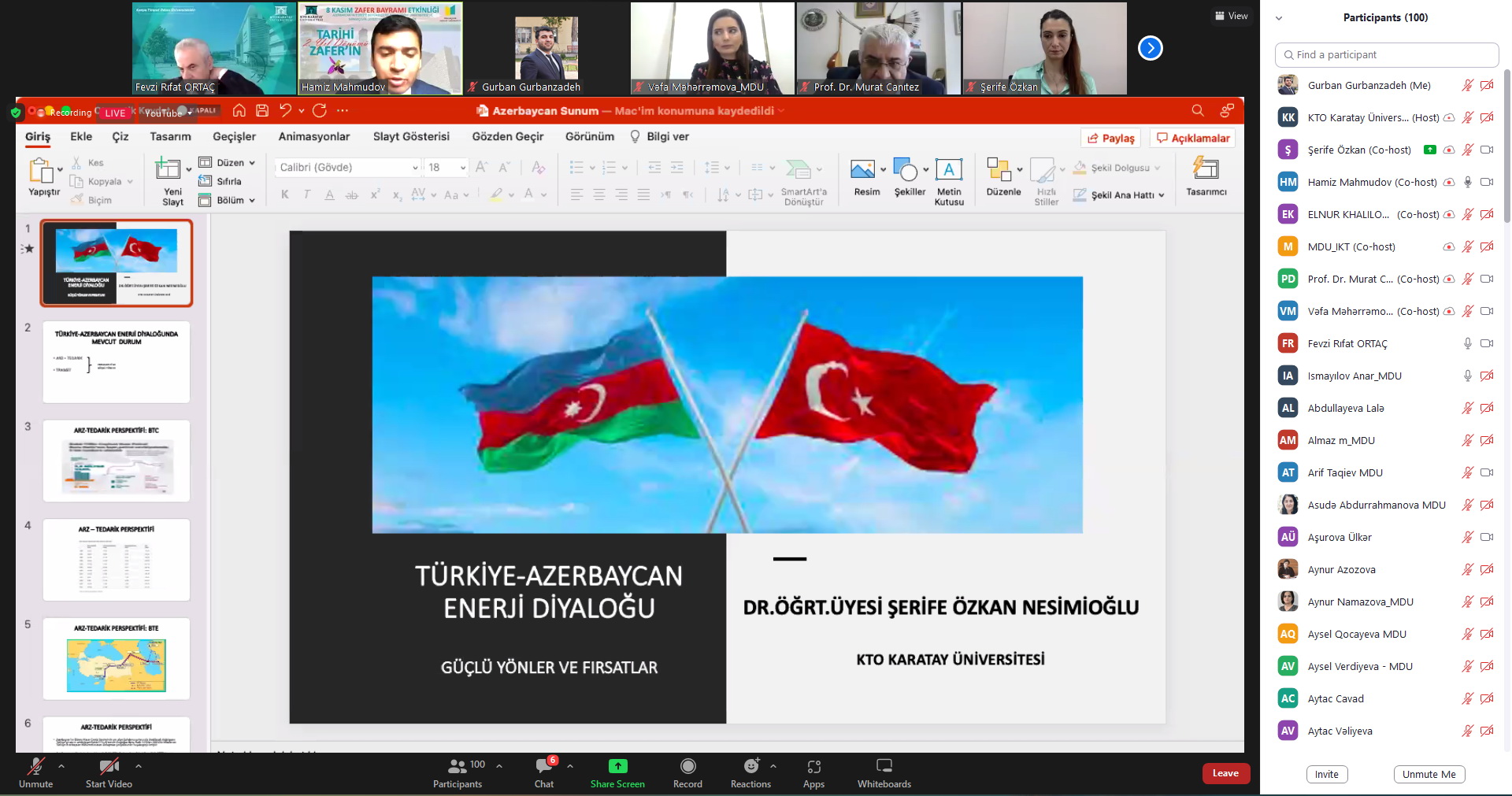Open Reactions menu
This screenshot has width=1512, height=796.
pyautogui.click(x=750, y=772)
